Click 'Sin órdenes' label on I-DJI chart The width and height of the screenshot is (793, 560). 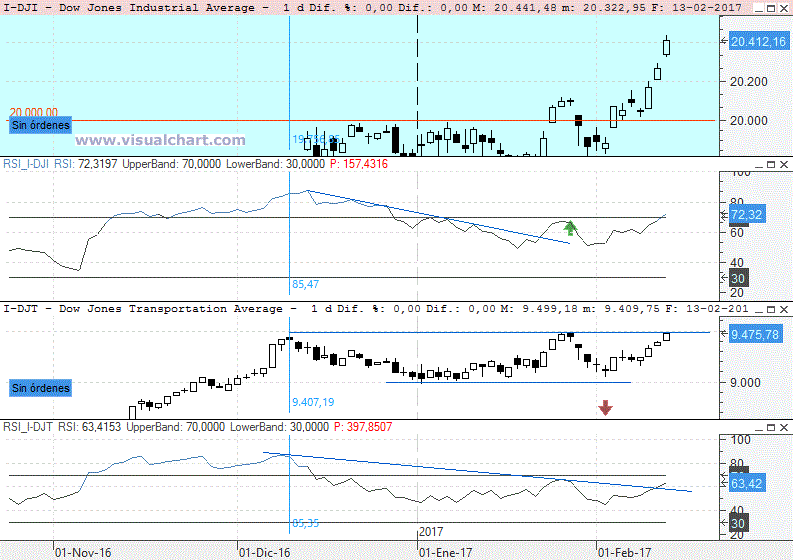click(x=40, y=125)
